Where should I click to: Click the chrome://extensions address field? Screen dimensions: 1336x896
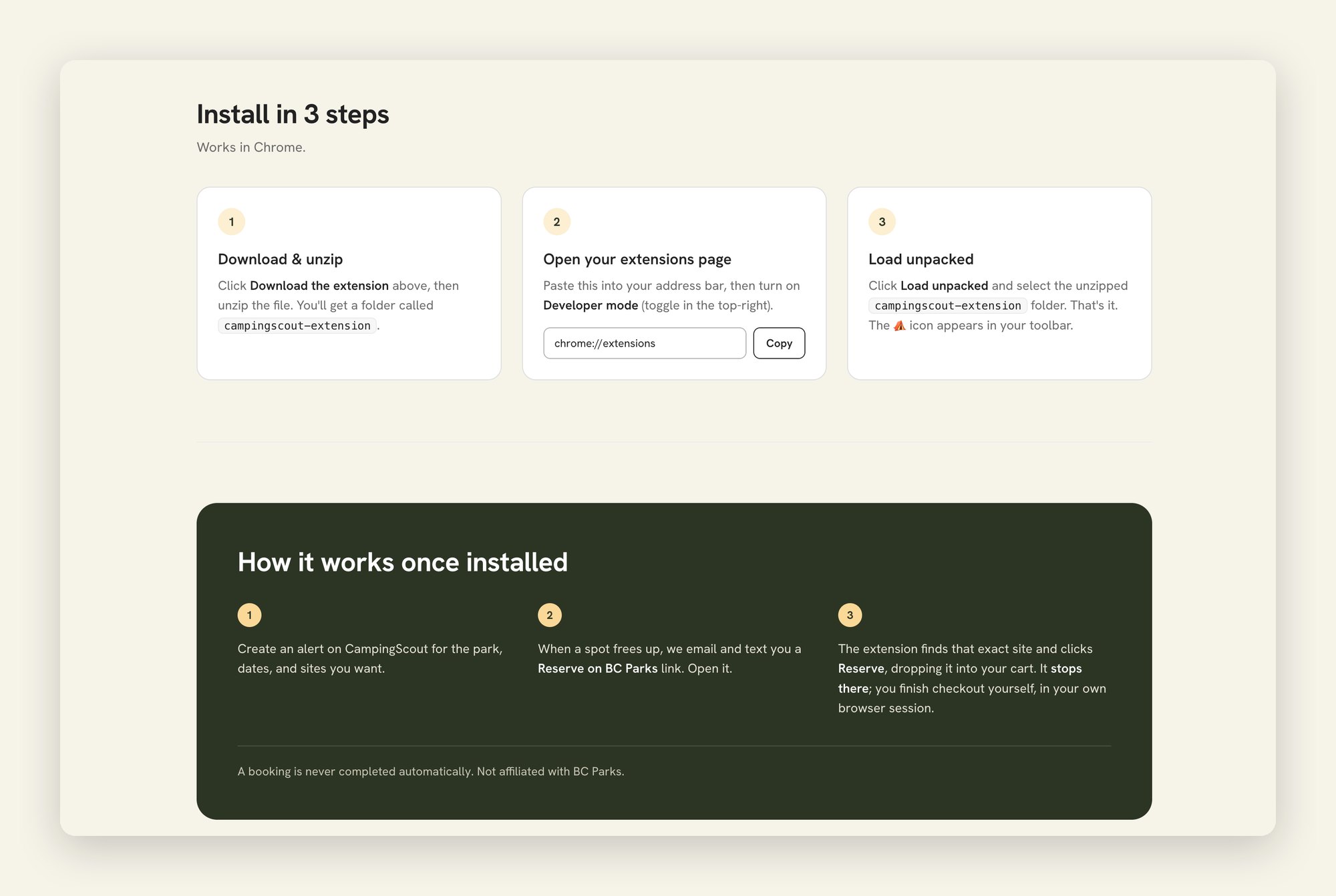(x=645, y=343)
